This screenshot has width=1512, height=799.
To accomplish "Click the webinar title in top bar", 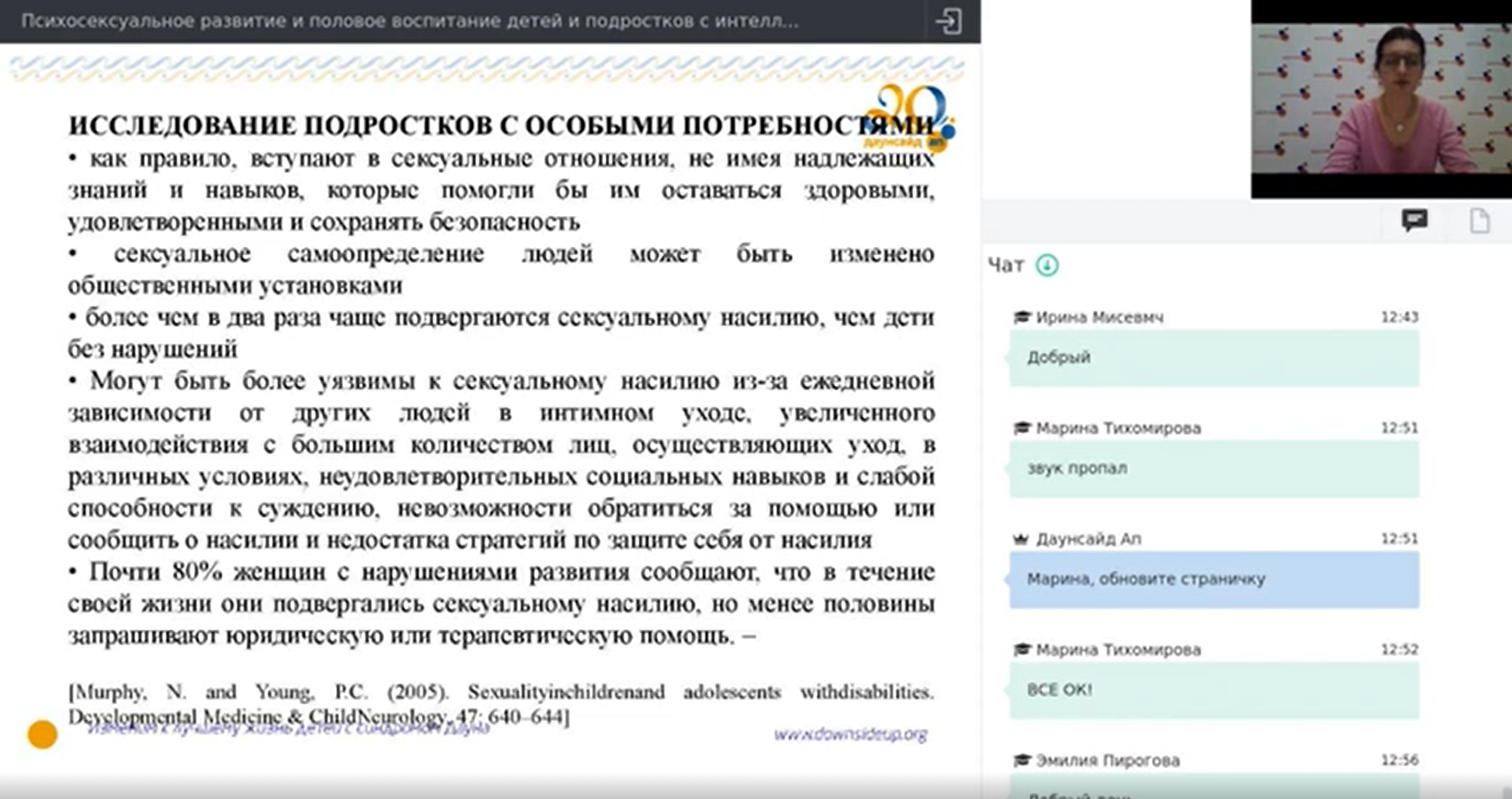I will 410,21.
